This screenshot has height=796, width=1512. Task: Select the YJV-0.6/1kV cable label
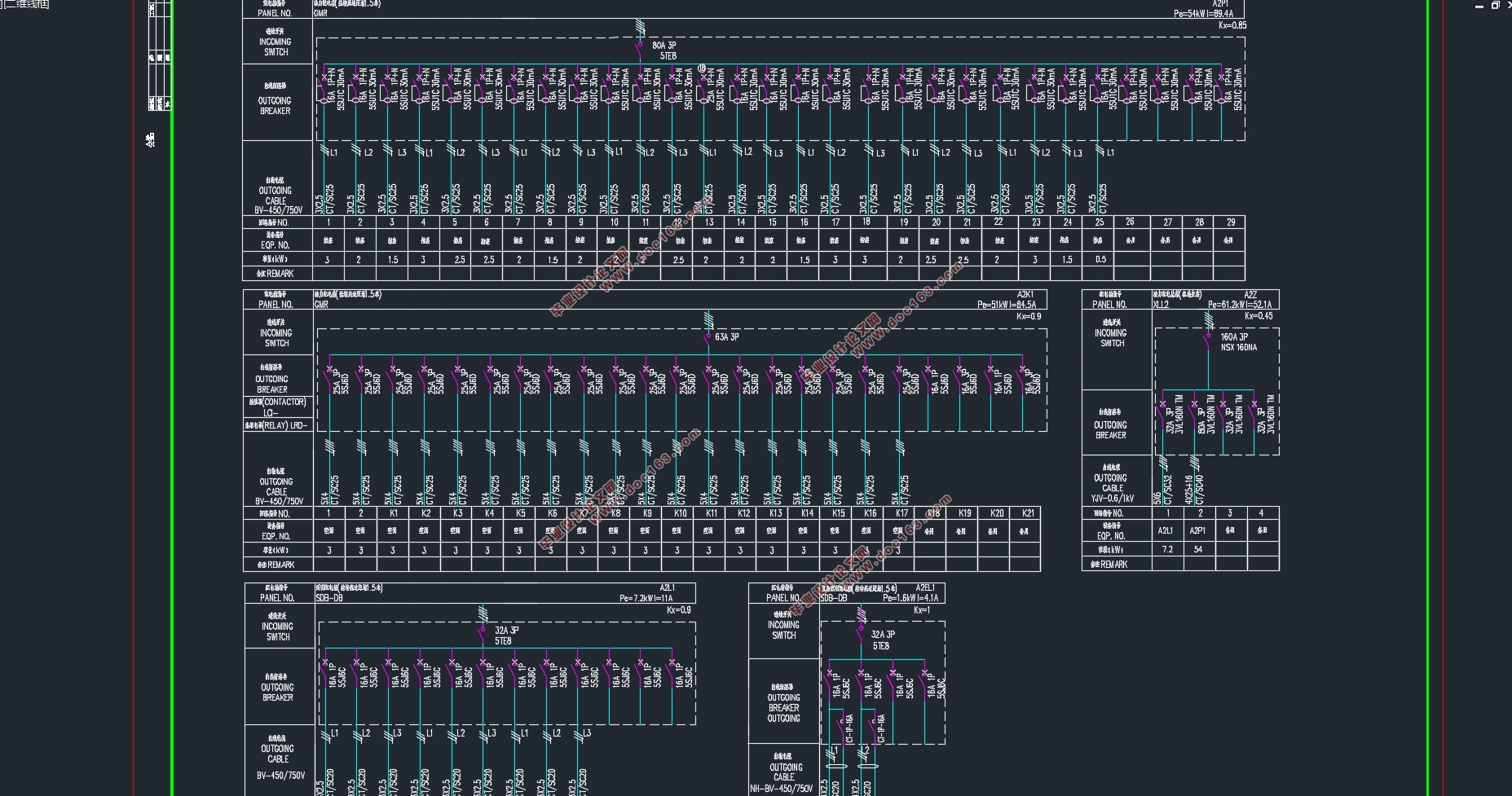[1112, 498]
